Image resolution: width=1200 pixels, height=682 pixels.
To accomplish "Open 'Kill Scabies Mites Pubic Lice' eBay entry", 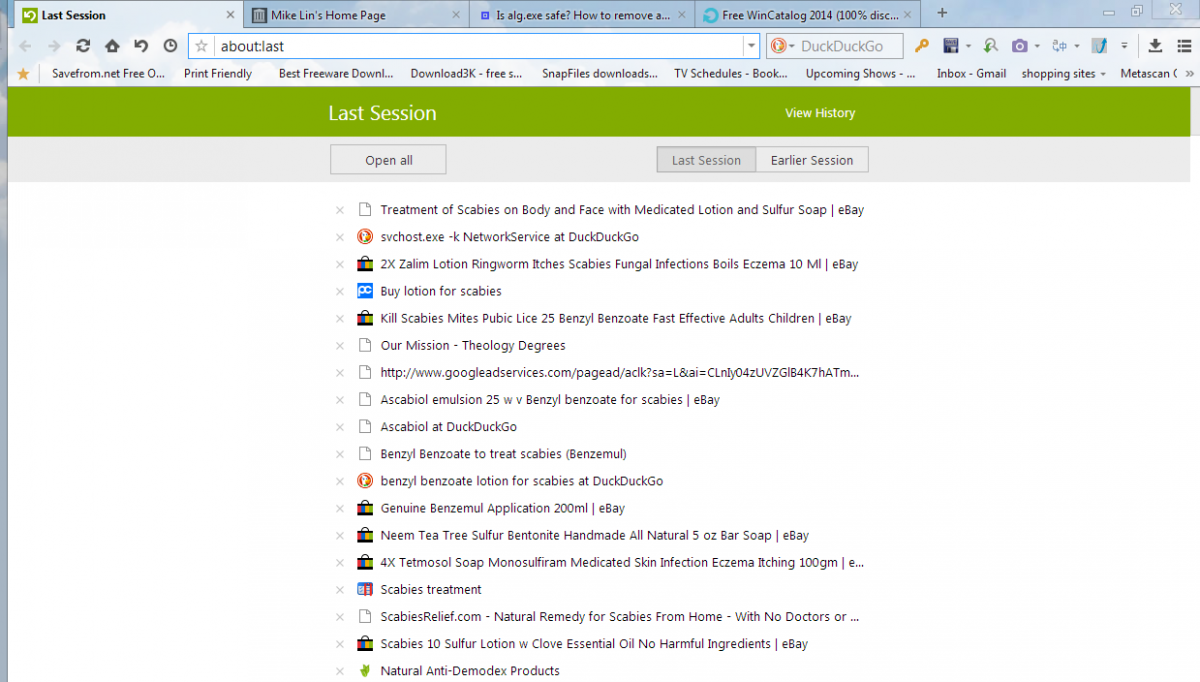I will click(x=616, y=319).
